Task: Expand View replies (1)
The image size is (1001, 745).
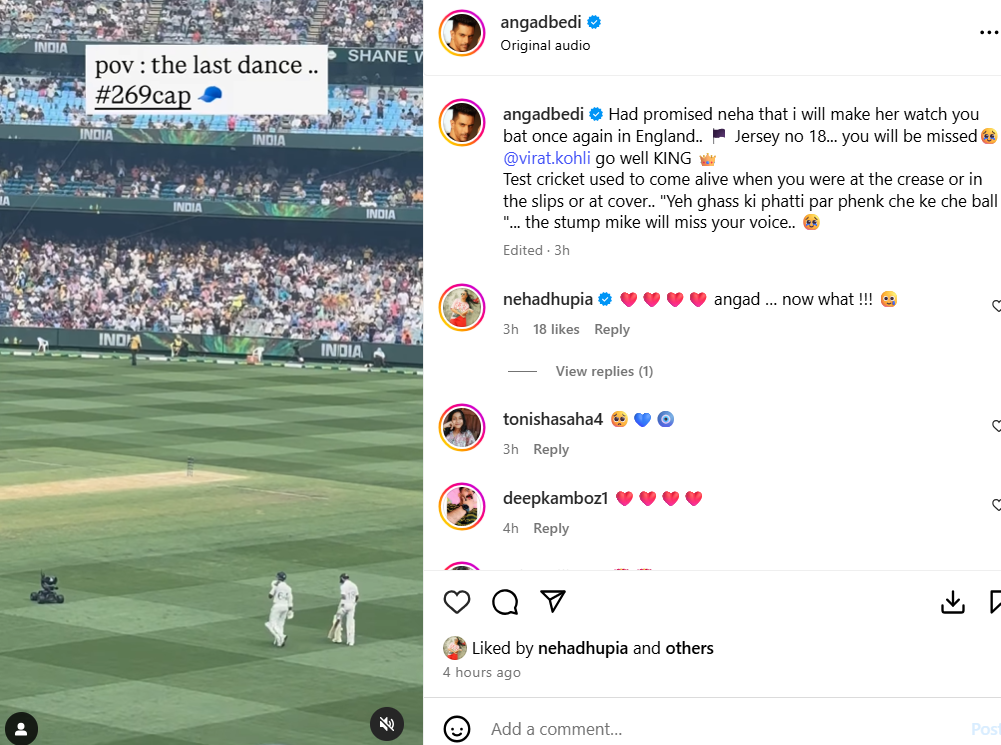Action: click(x=604, y=371)
